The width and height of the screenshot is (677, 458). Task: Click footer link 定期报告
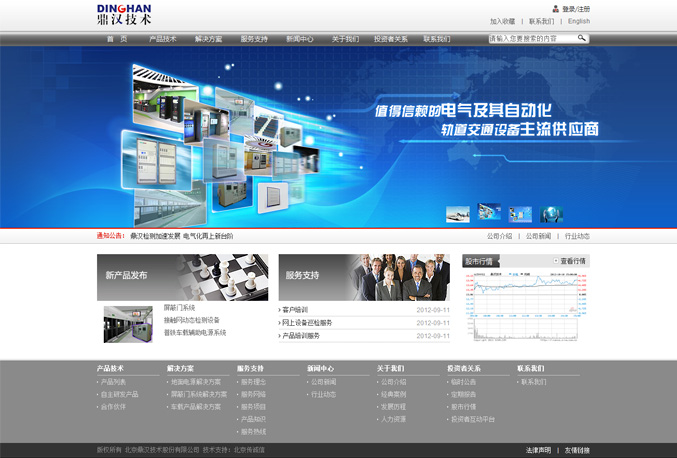pyautogui.click(x=464, y=395)
